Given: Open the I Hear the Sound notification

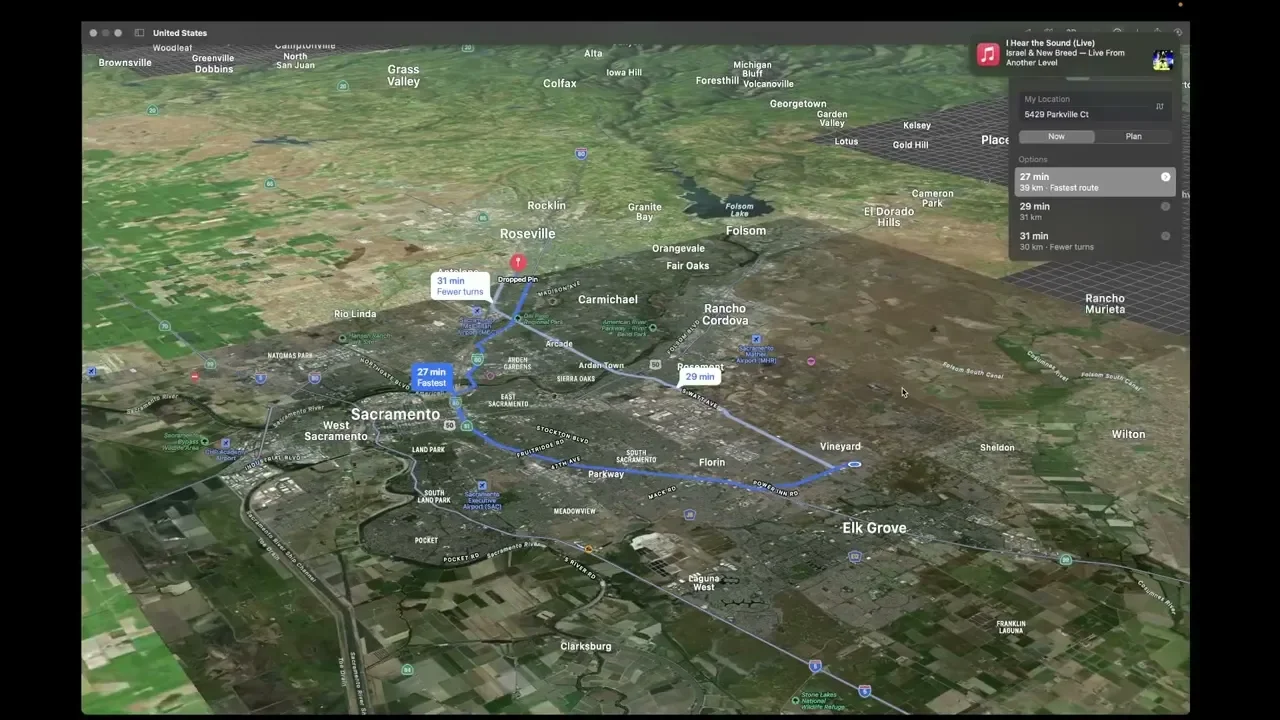Looking at the screenshot, I should 1076,54.
